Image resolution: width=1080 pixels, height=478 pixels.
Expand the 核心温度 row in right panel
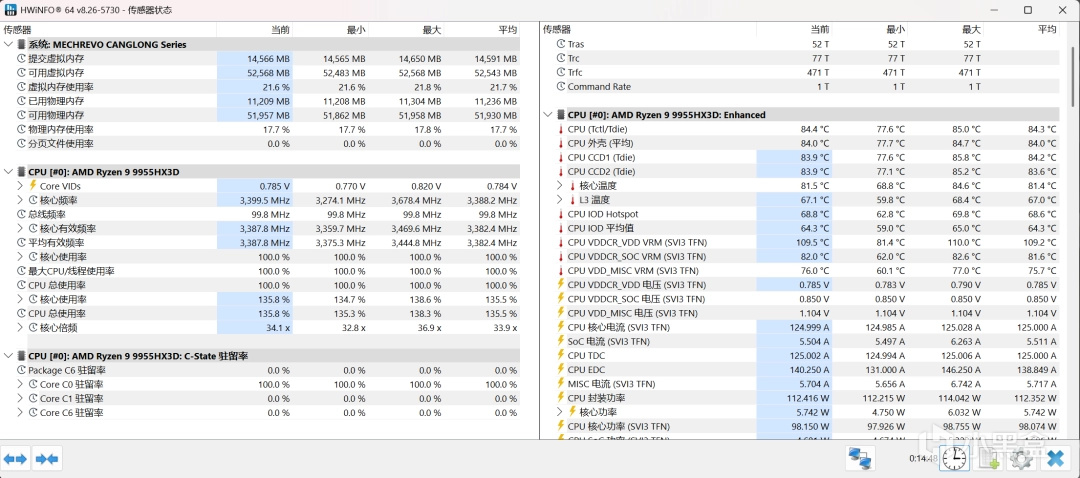click(560, 186)
